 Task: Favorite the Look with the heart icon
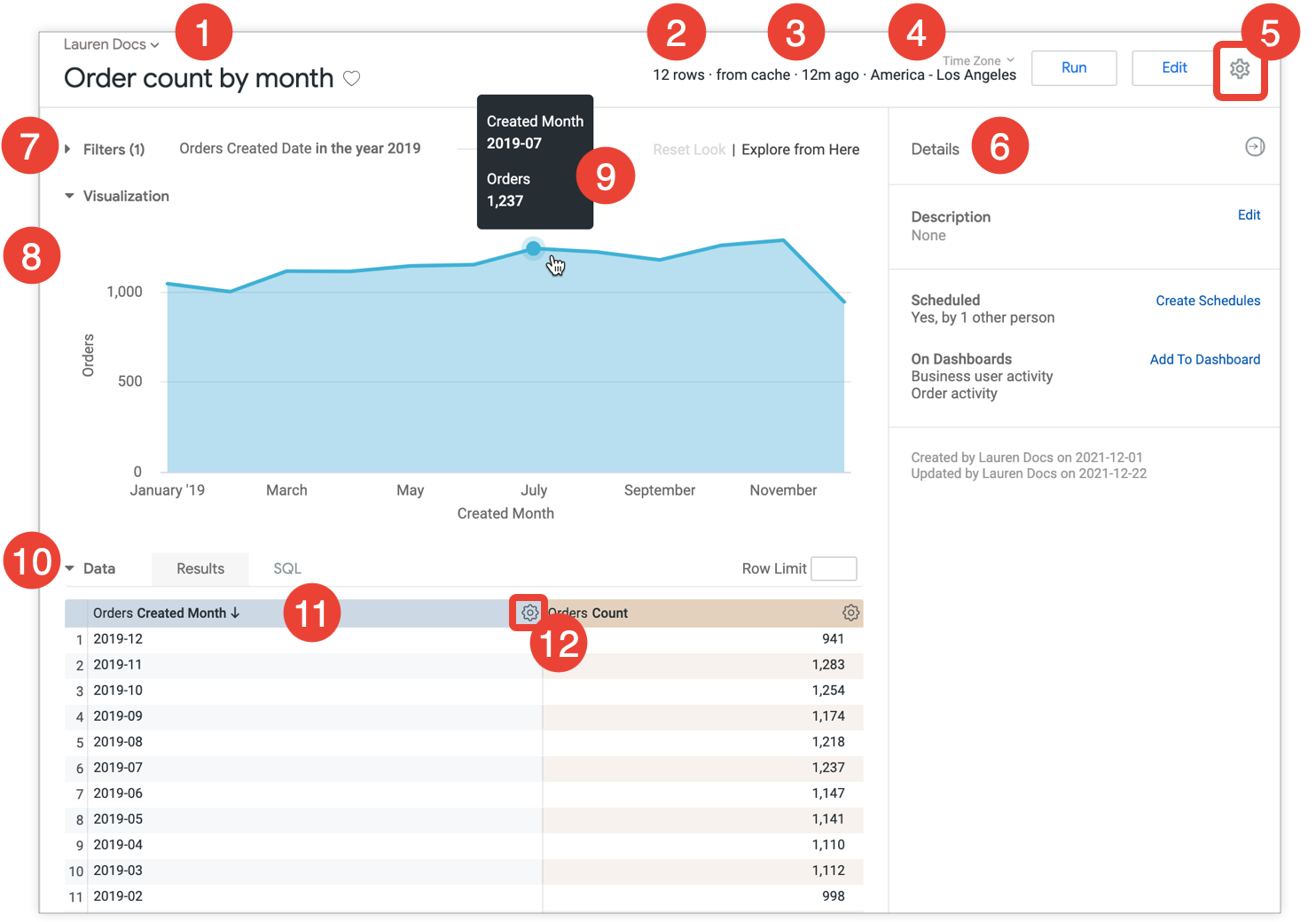click(351, 78)
